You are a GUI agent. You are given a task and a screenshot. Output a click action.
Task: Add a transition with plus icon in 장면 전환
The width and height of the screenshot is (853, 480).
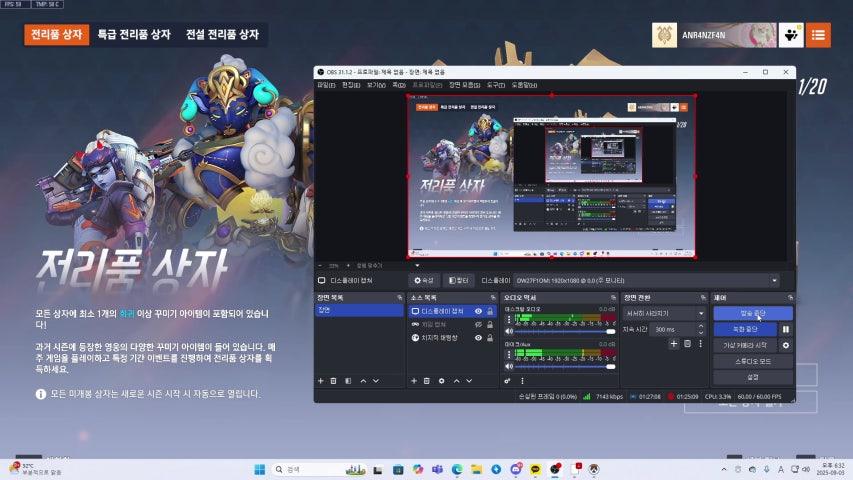(673, 344)
